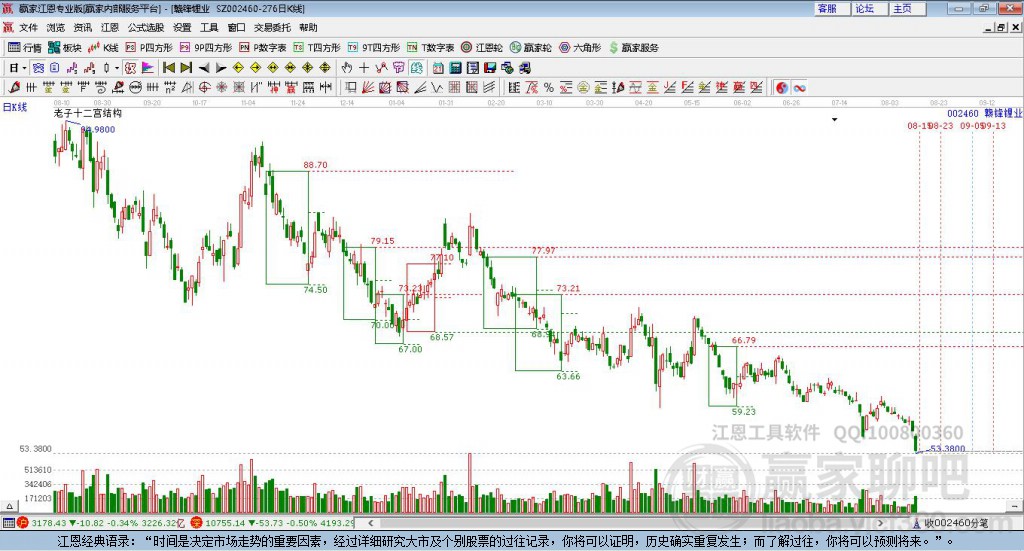
Task: Jump to last bar with skip-end icon
Action: click(x=186, y=68)
